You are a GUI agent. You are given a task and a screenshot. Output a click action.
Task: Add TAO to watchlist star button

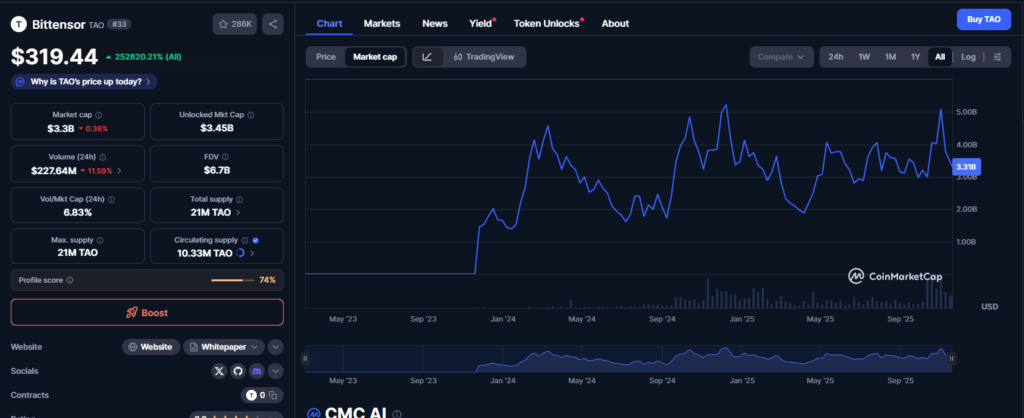pos(234,24)
